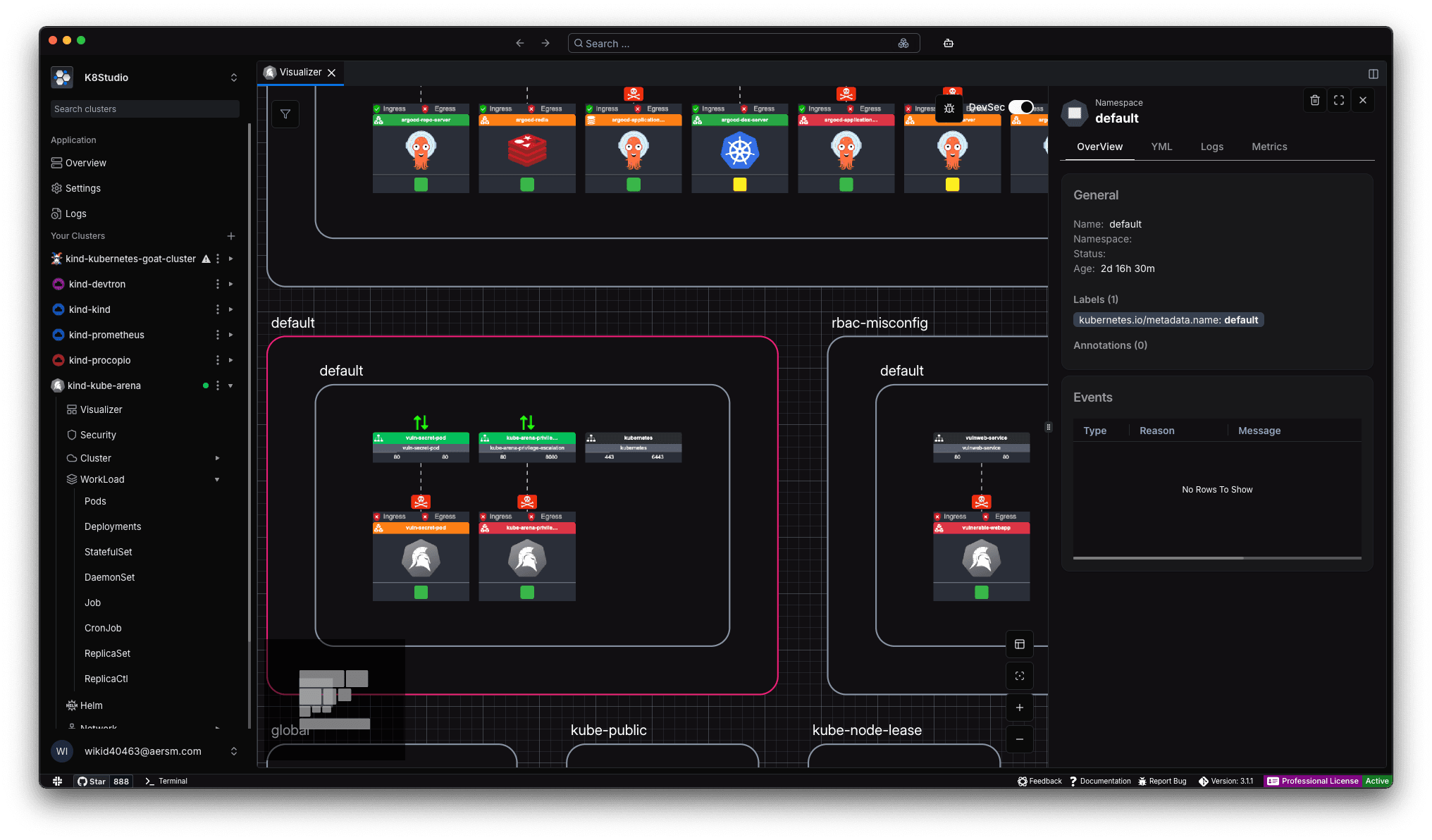
Task: Open the robot assistant icon in title bar
Action: click(x=949, y=43)
